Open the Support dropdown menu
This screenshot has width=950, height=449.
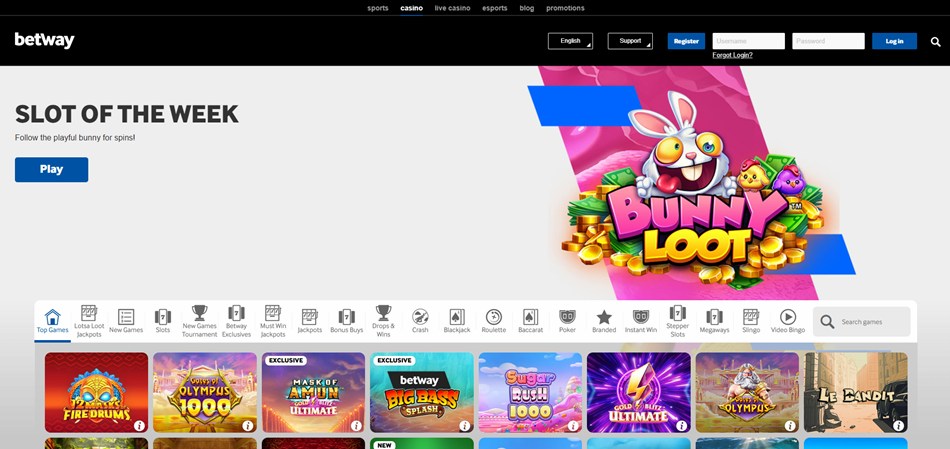630,41
